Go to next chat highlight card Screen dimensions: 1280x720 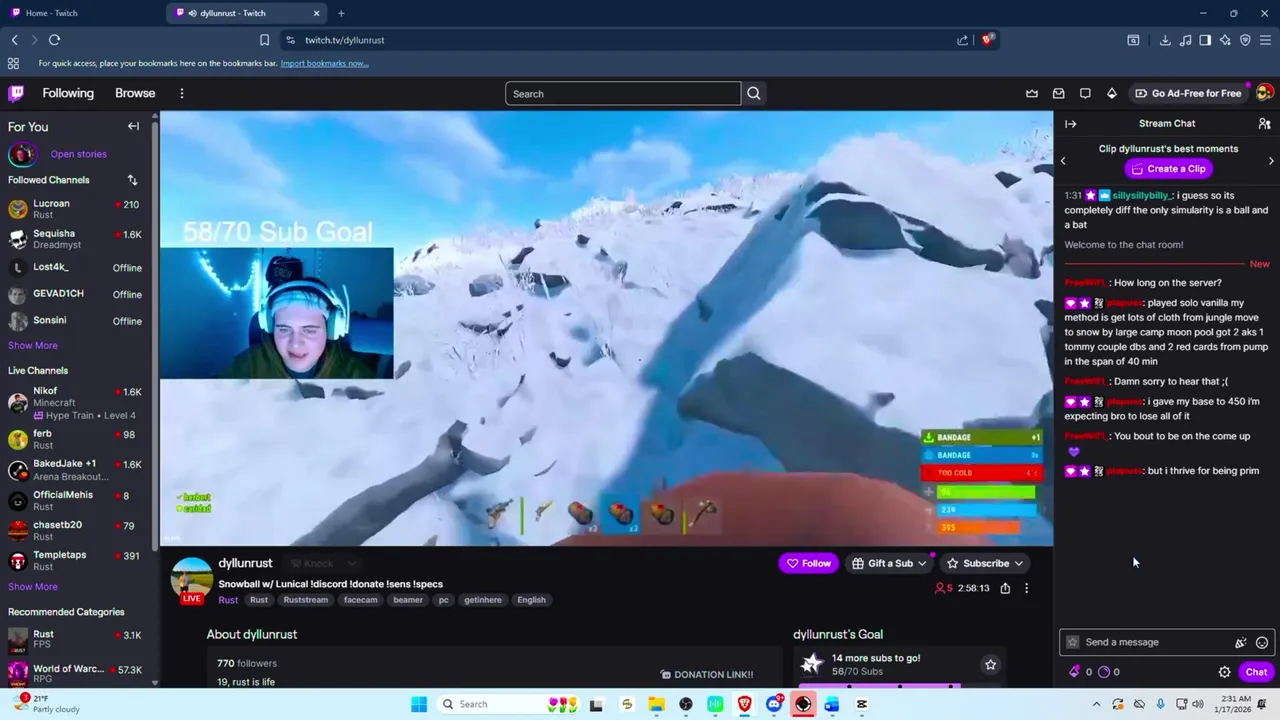point(1271,160)
